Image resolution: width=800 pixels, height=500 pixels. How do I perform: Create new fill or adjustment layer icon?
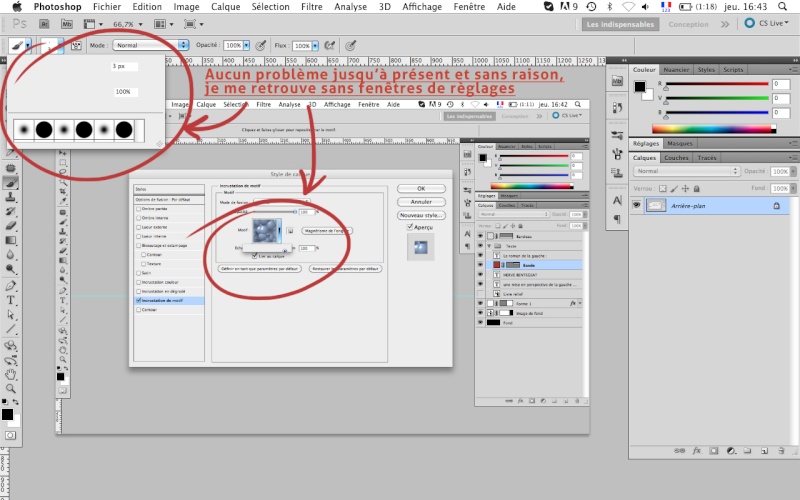(x=731, y=451)
